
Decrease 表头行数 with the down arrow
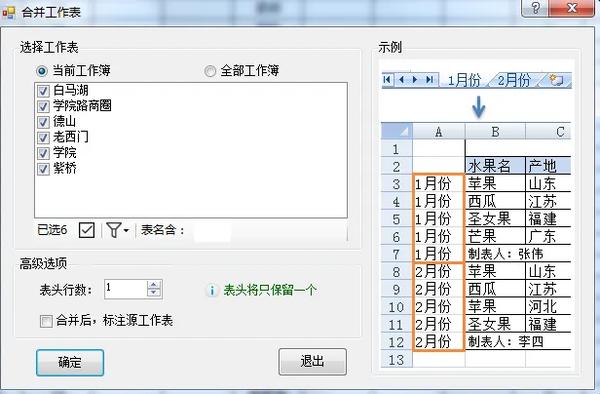[154, 293]
